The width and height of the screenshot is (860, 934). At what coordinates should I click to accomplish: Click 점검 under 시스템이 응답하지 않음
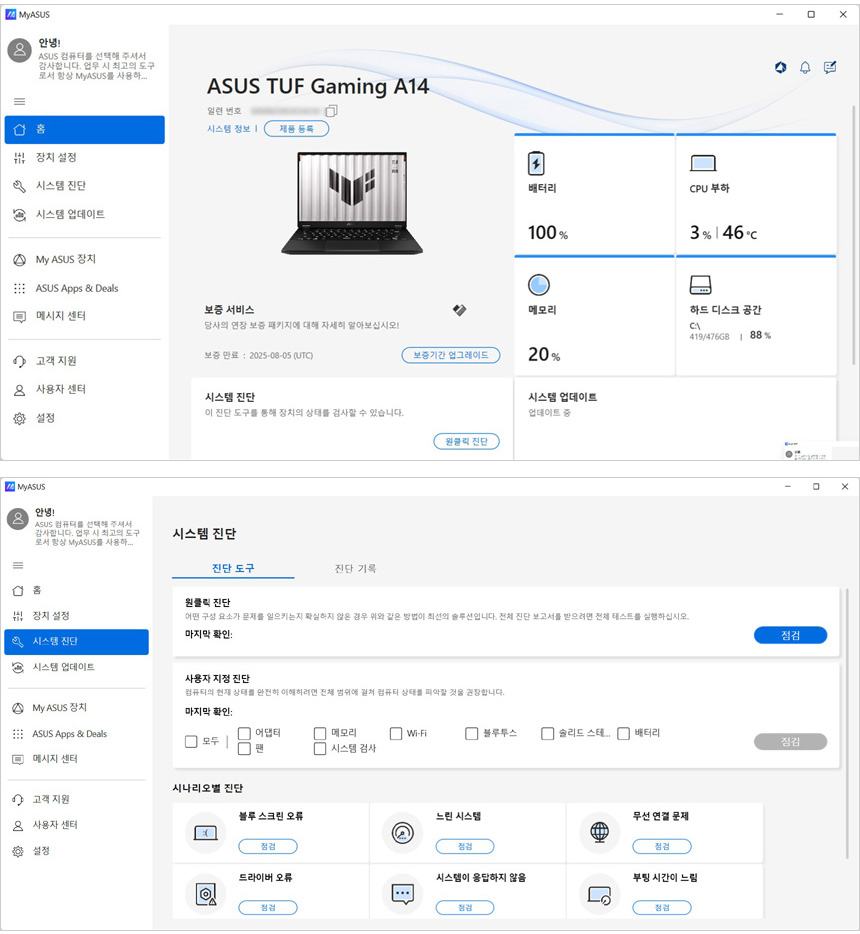point(465,907)
